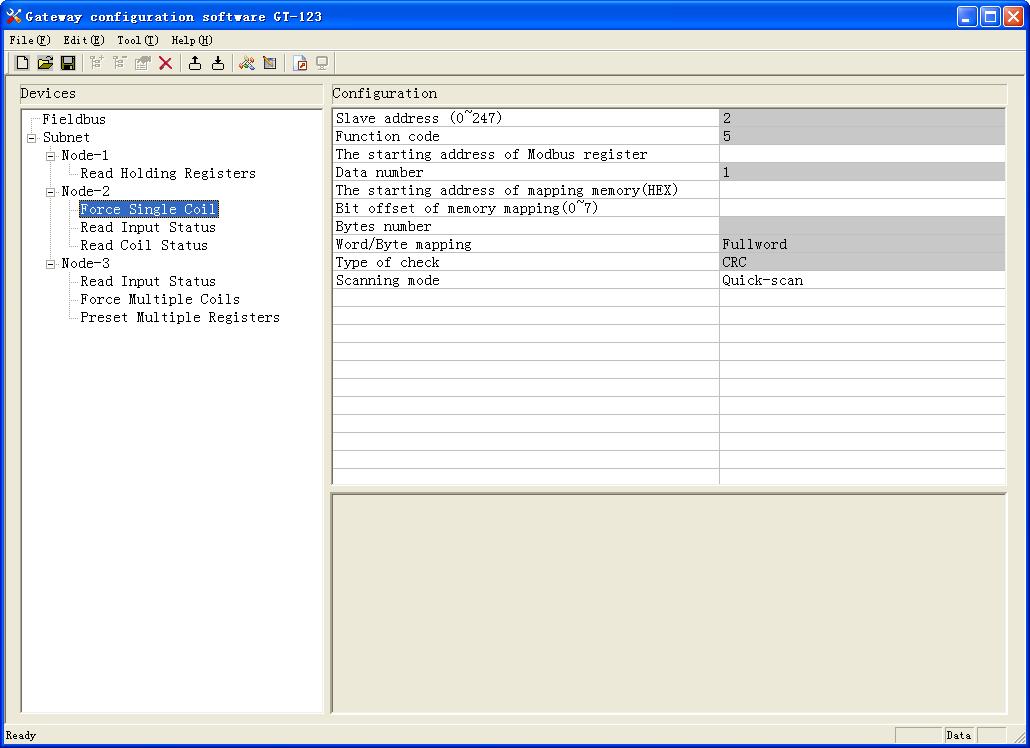Click the upload configuration arrow icon
Image resolution: width=1030 pixels, height=748 pixels.
click(x=195, y=63)
